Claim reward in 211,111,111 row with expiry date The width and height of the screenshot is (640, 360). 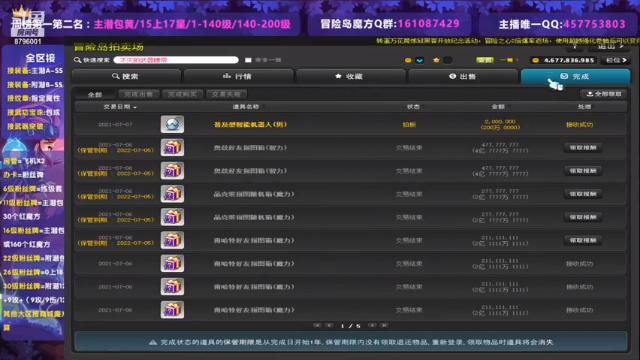point(583,240)
